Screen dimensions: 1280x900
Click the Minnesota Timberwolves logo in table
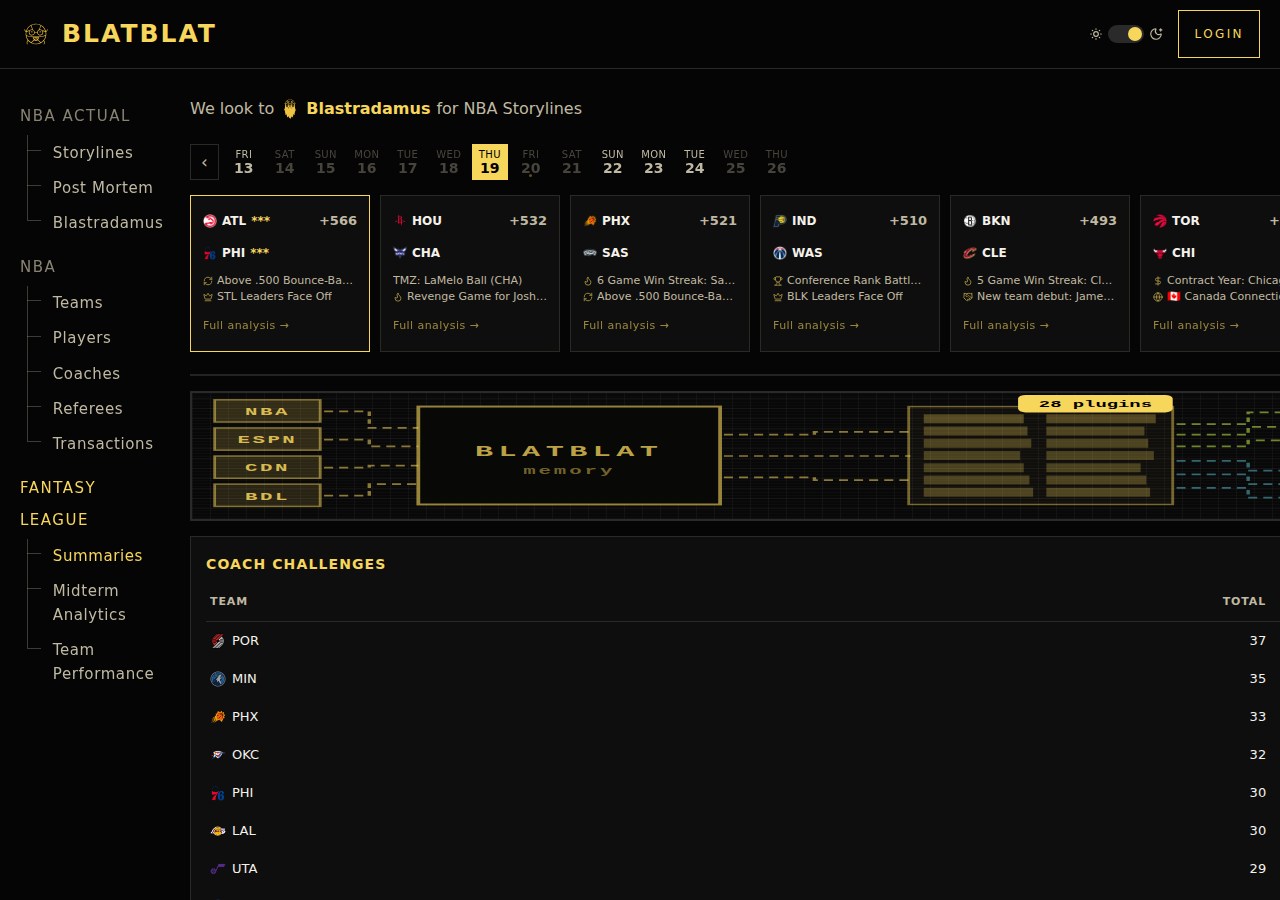pos(218,679)
